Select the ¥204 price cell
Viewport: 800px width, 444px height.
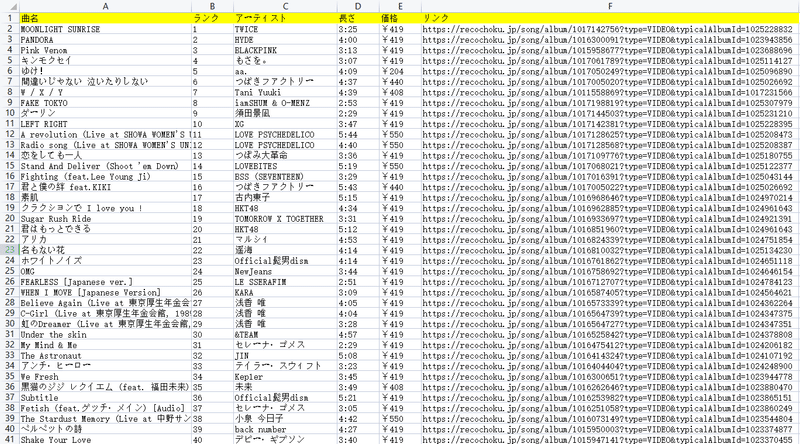[x=401, y=71]
